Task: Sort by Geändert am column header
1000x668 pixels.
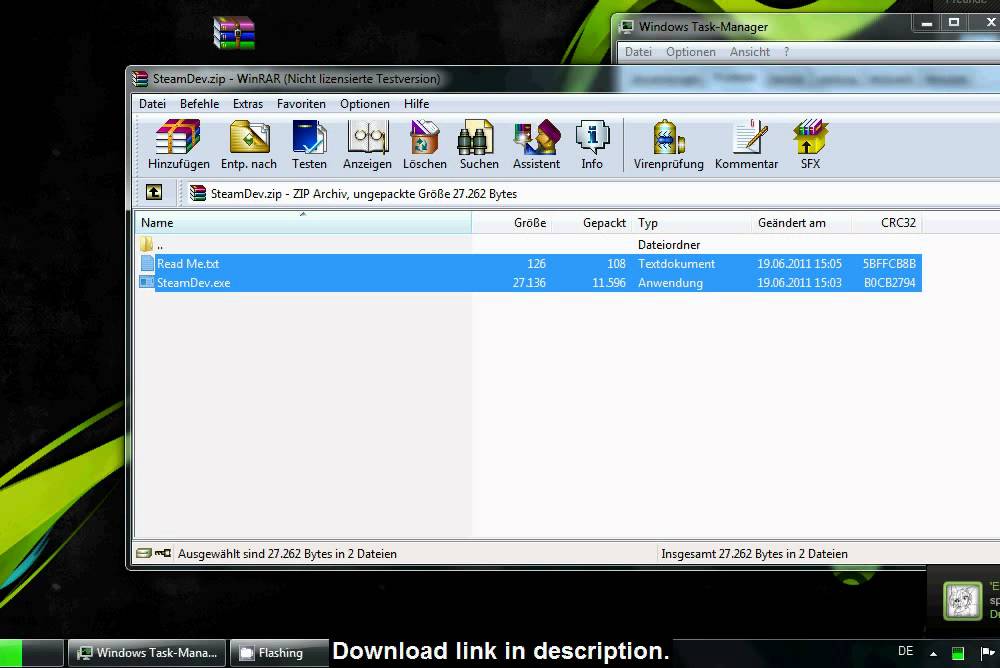Action: tap(801, 223)
